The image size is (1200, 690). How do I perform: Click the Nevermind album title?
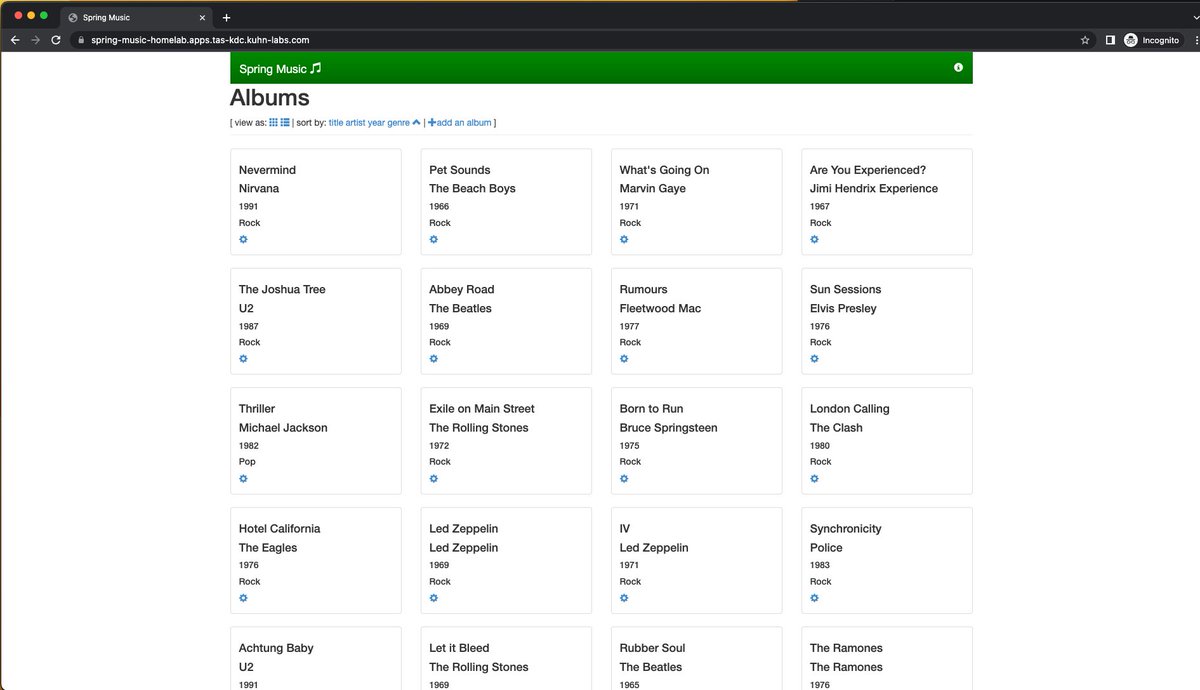pos(267,170)
